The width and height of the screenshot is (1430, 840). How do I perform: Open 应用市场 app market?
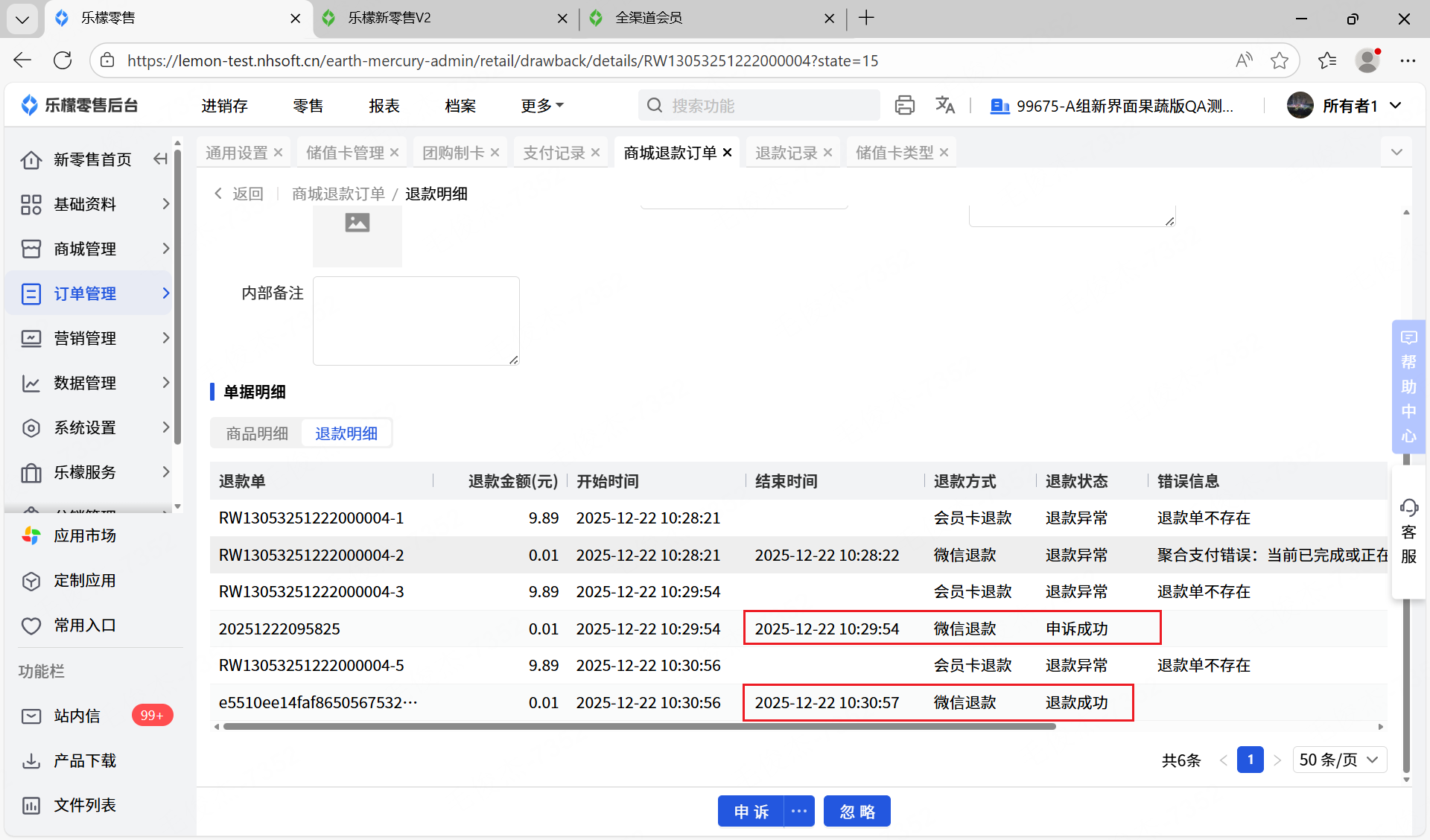click(x=84, y=535)
